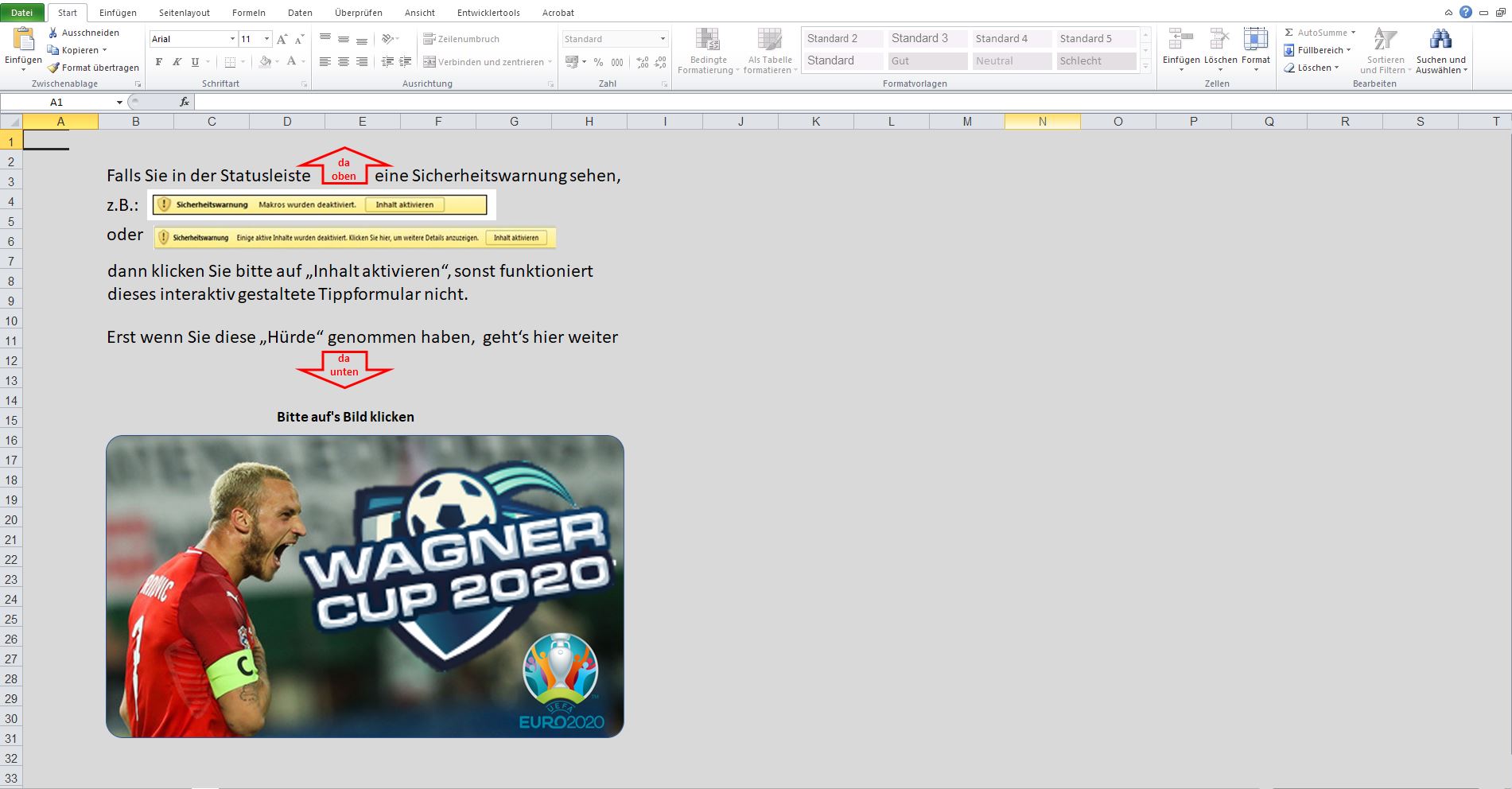Toggle italic formatting with the K button
This screenshot has width=1512, height=789.
177,62
